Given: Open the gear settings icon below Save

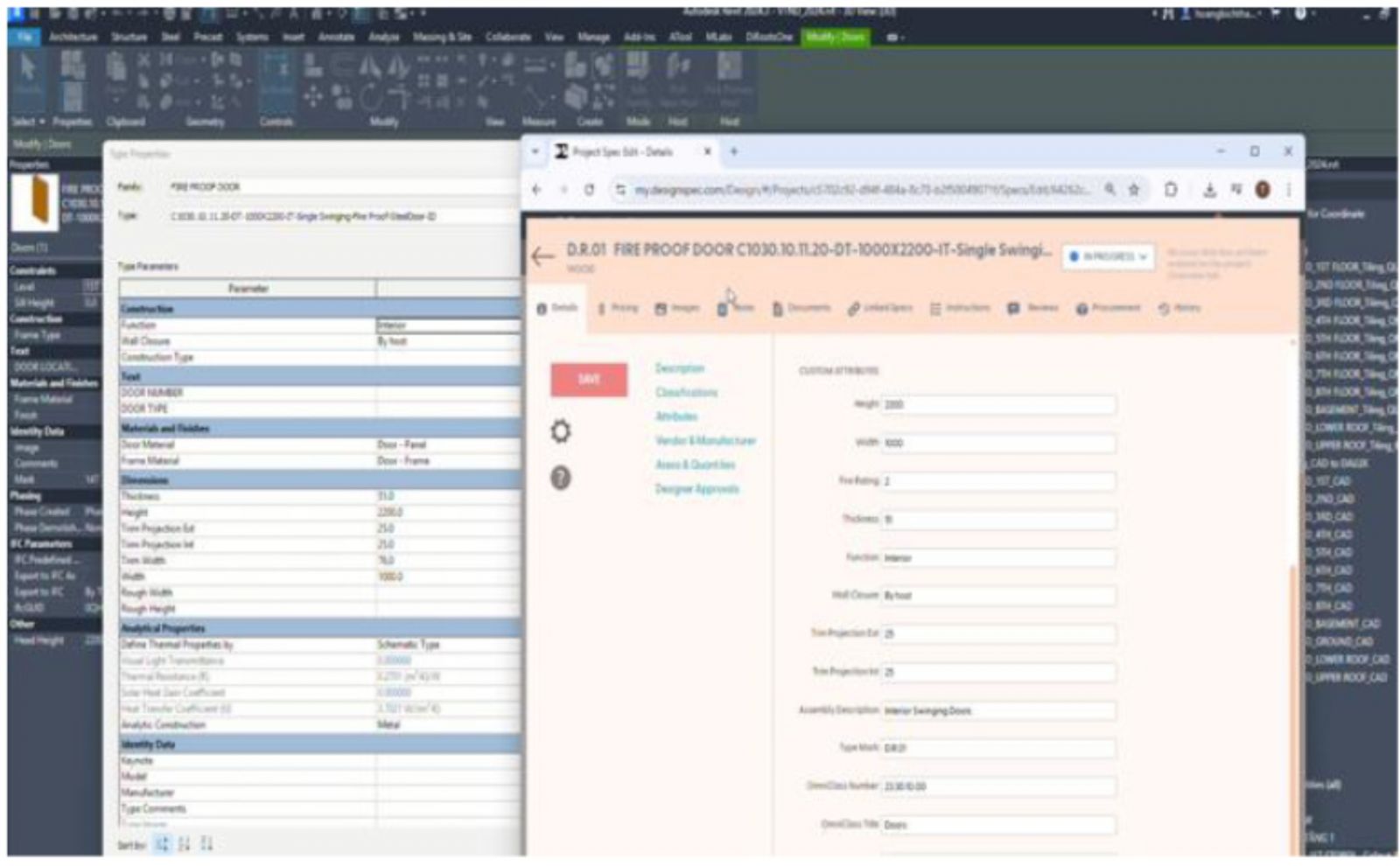Looking at the screenshot, I should [x=561, y=431].
